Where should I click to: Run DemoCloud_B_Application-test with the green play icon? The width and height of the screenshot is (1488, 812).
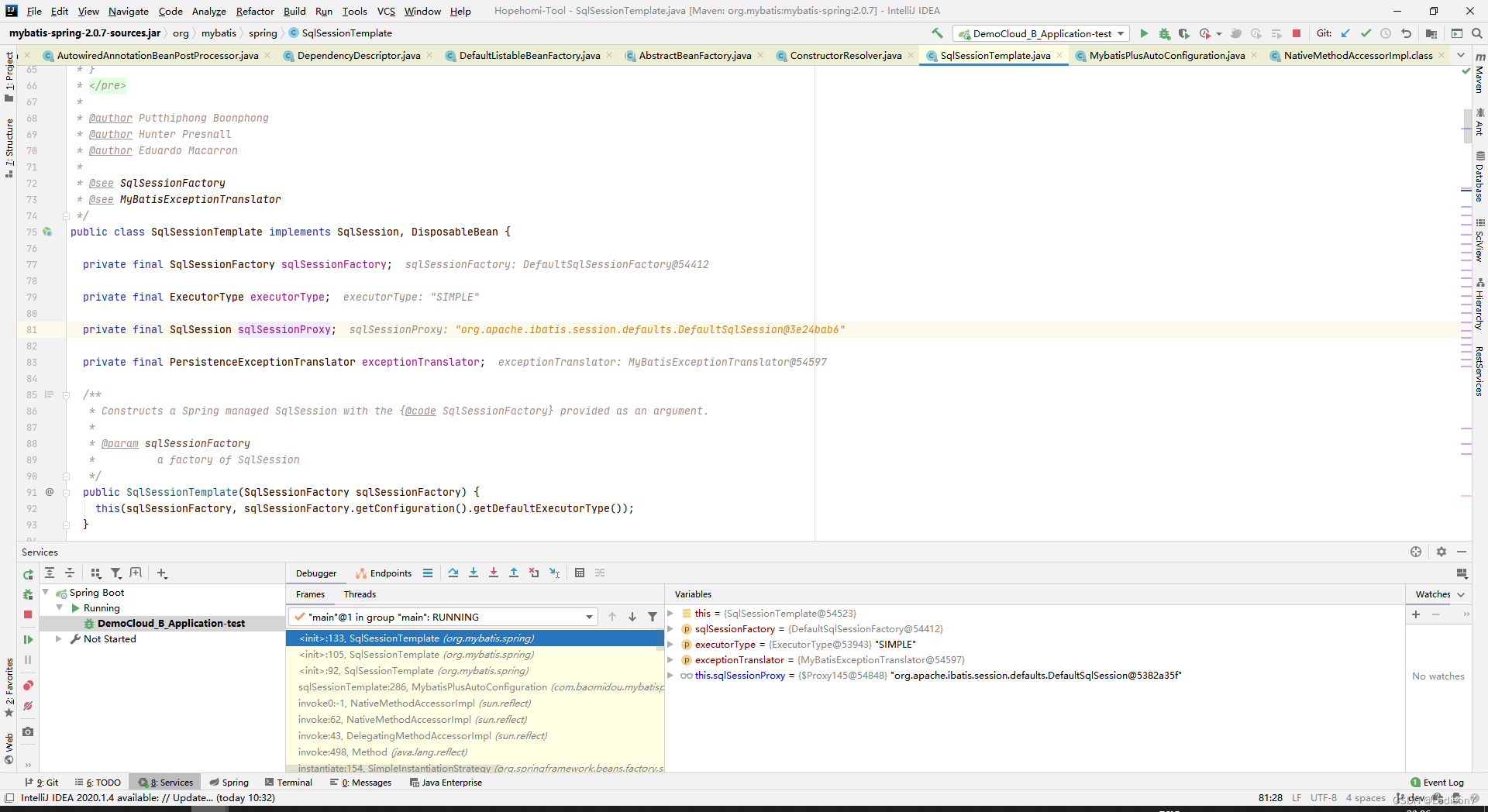tap(1144, 33)
